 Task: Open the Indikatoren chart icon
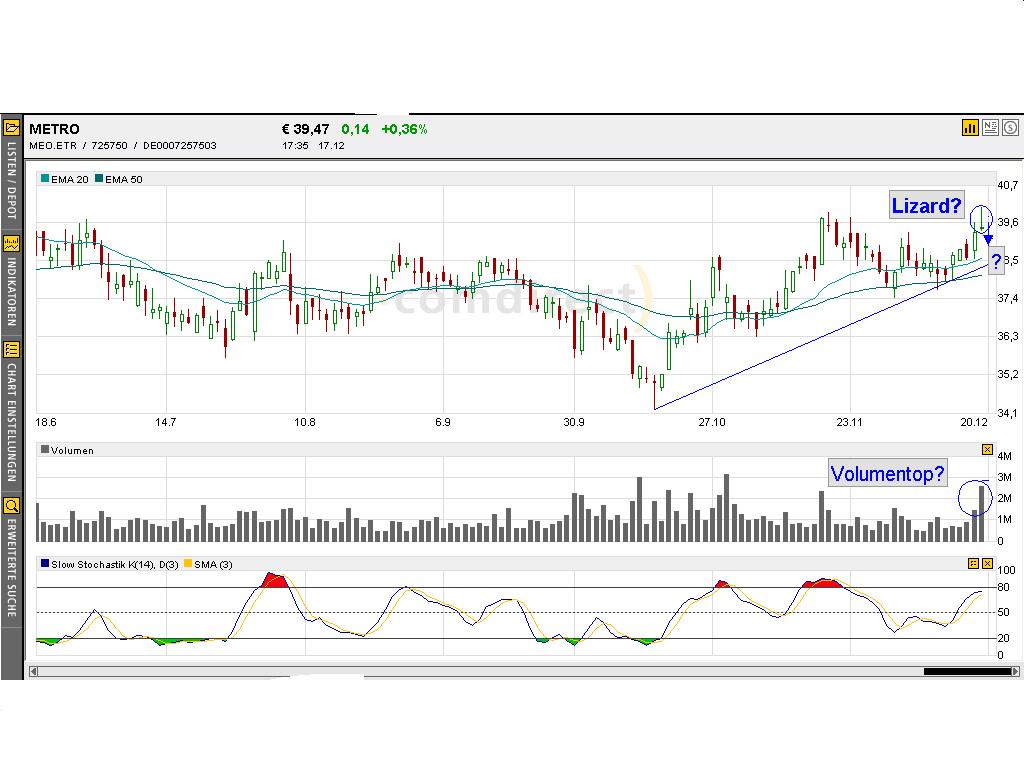pos(11,244)
